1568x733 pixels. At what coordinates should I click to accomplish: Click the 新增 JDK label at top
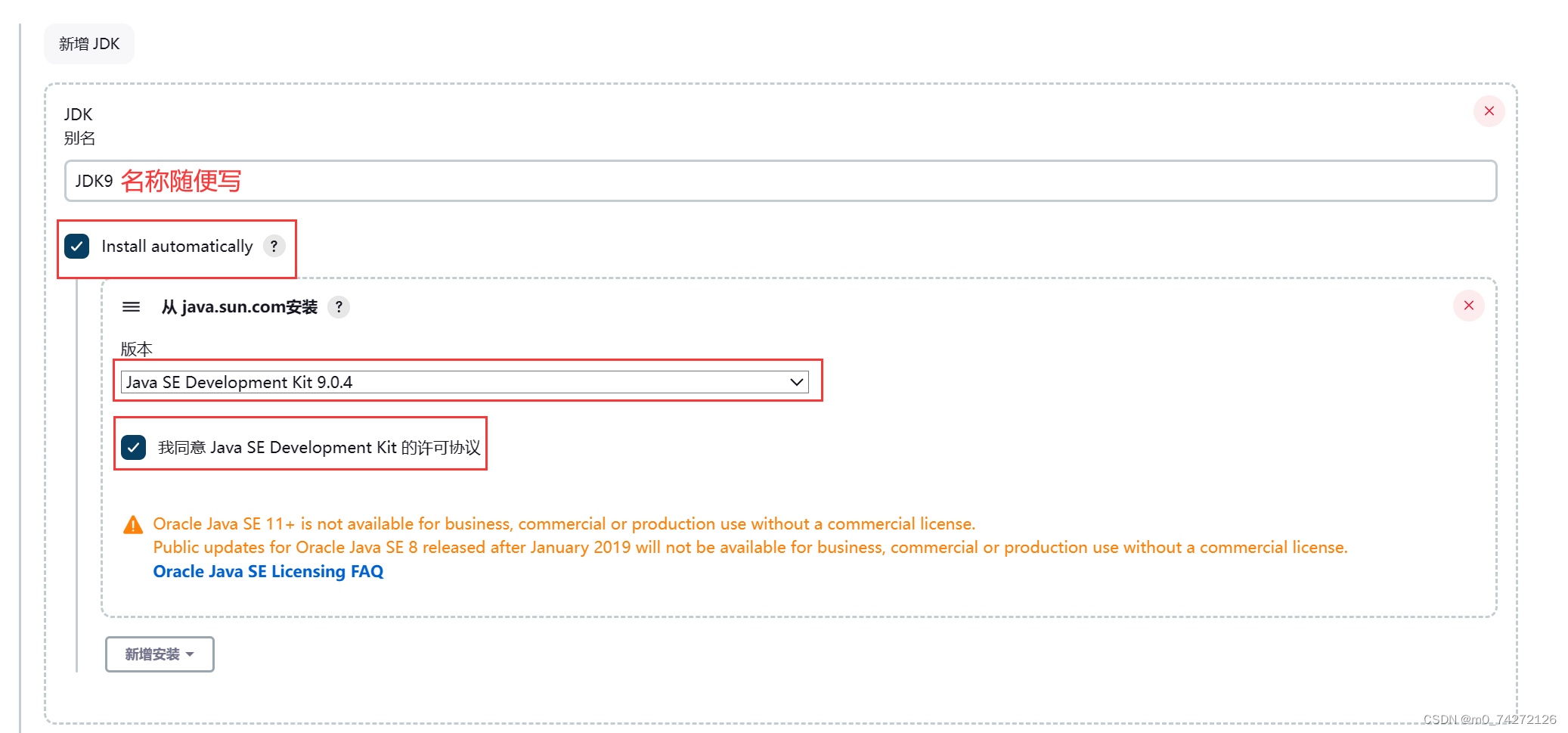tap(88, 43)
